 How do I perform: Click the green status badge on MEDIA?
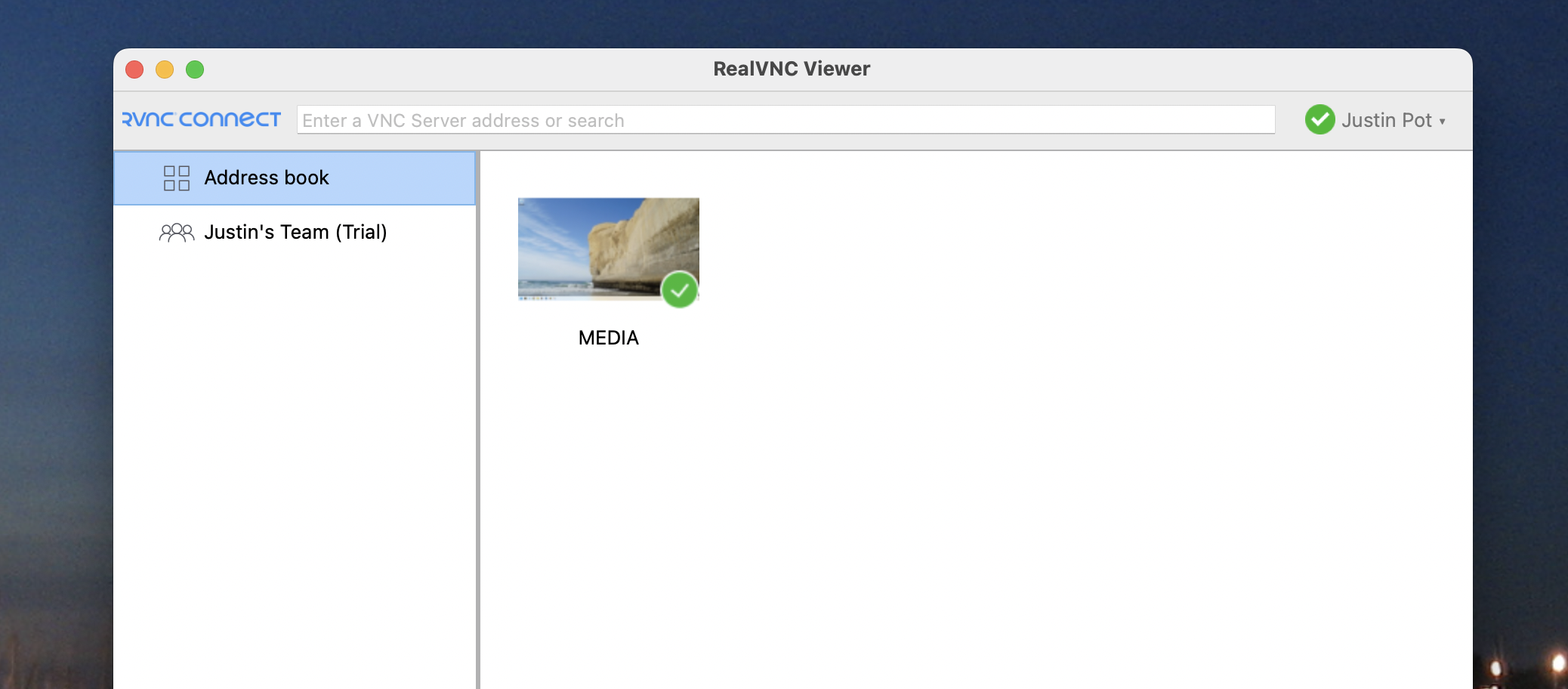point(679,290)
